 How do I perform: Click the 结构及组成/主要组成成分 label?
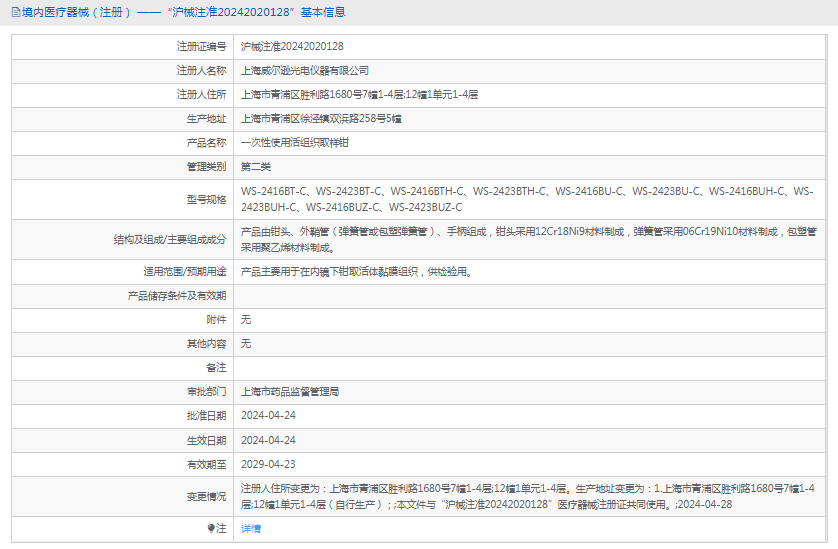pyautogui.click(x=170, y=239)
